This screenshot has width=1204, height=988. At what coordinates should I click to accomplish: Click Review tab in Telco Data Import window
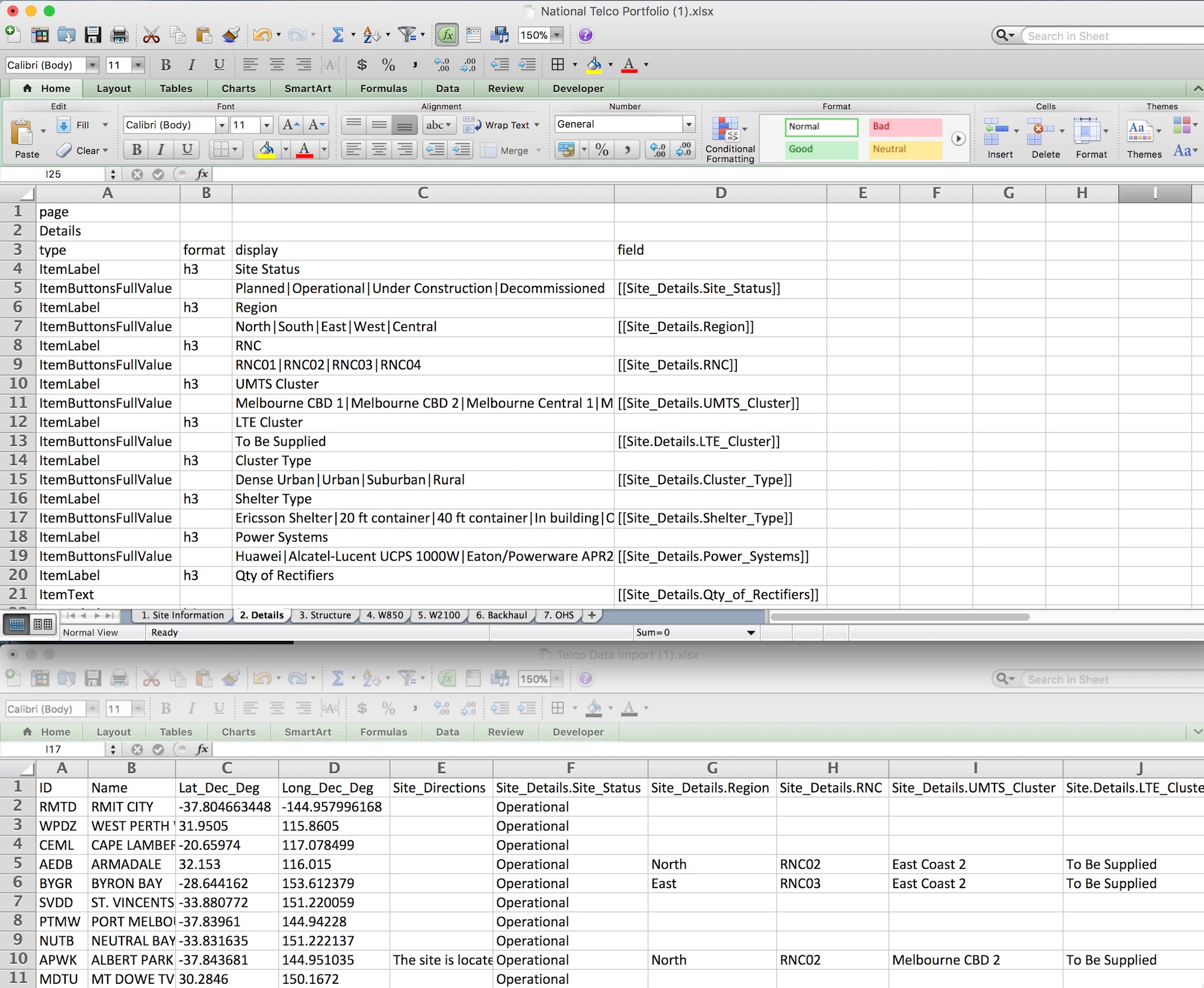pyautogui.click(x=506, y=732)
